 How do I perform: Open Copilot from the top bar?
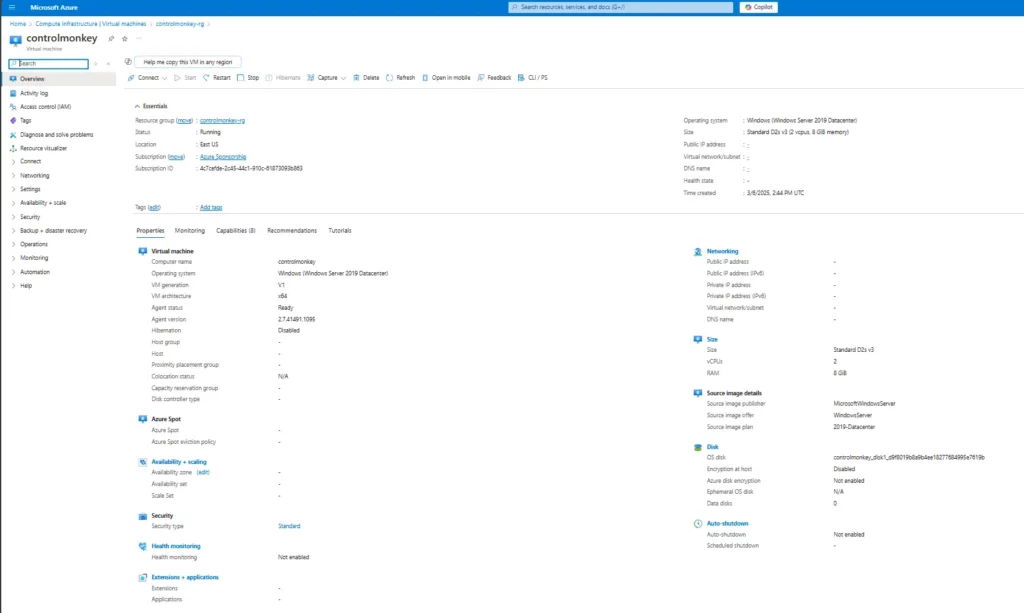pyautogui.click(x=759, y=7)
